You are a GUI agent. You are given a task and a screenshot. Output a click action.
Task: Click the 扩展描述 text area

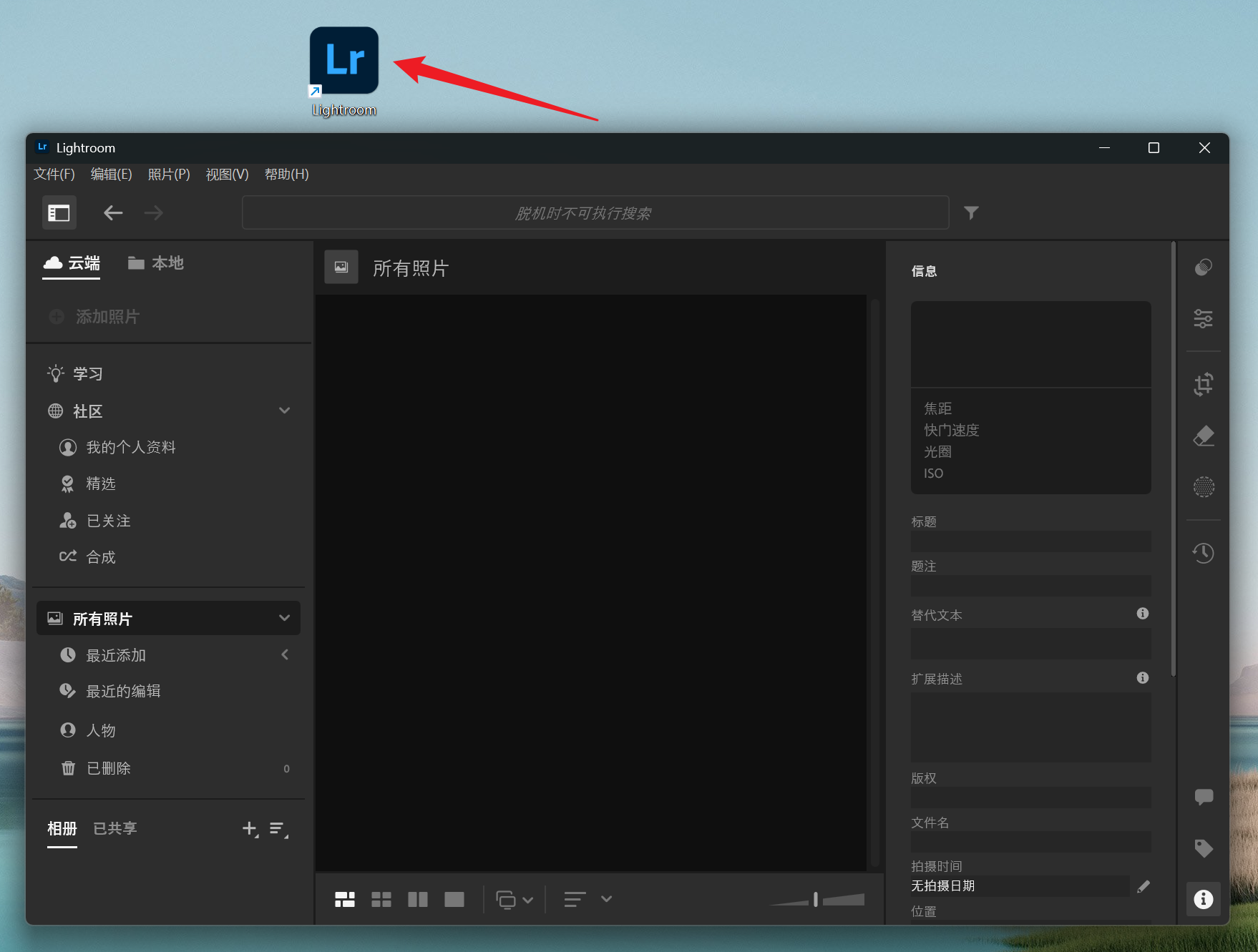tap(1031, 727)
